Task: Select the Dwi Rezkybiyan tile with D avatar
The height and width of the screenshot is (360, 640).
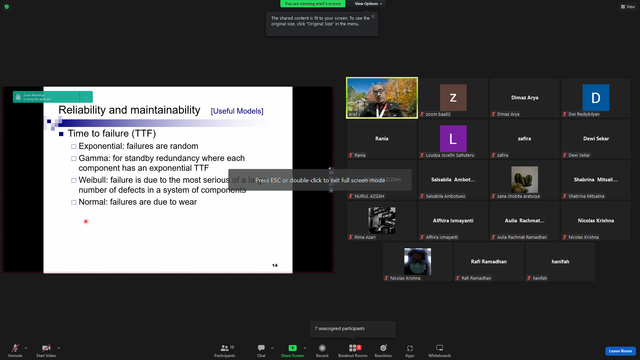Action: pyautogui.click(x=596, y=98)
